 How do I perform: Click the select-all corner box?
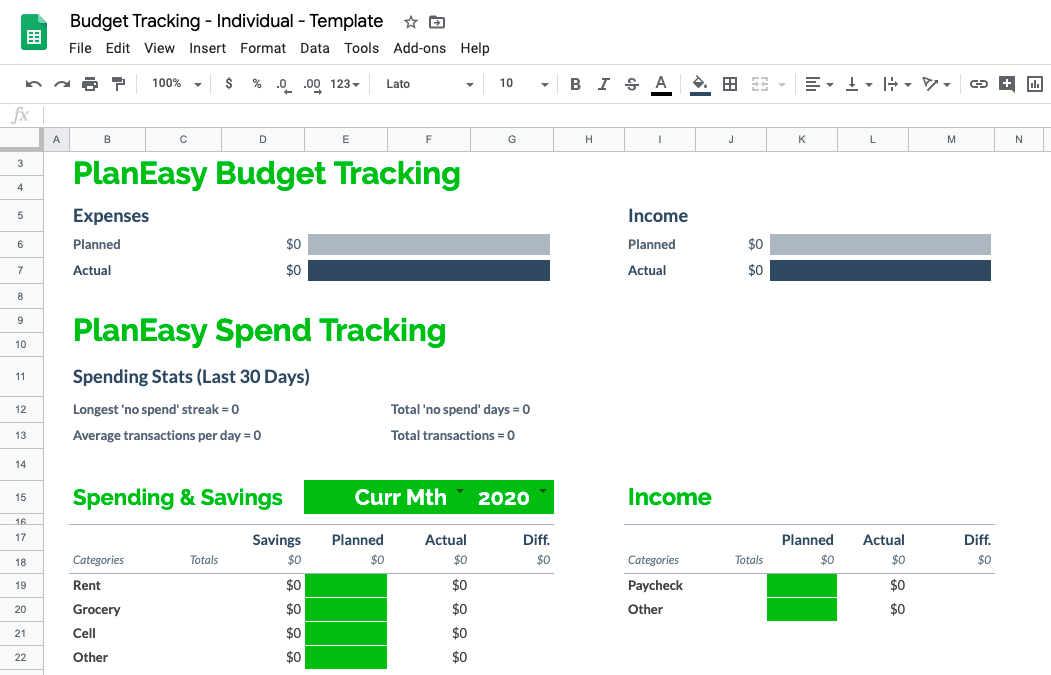(21, 139)
